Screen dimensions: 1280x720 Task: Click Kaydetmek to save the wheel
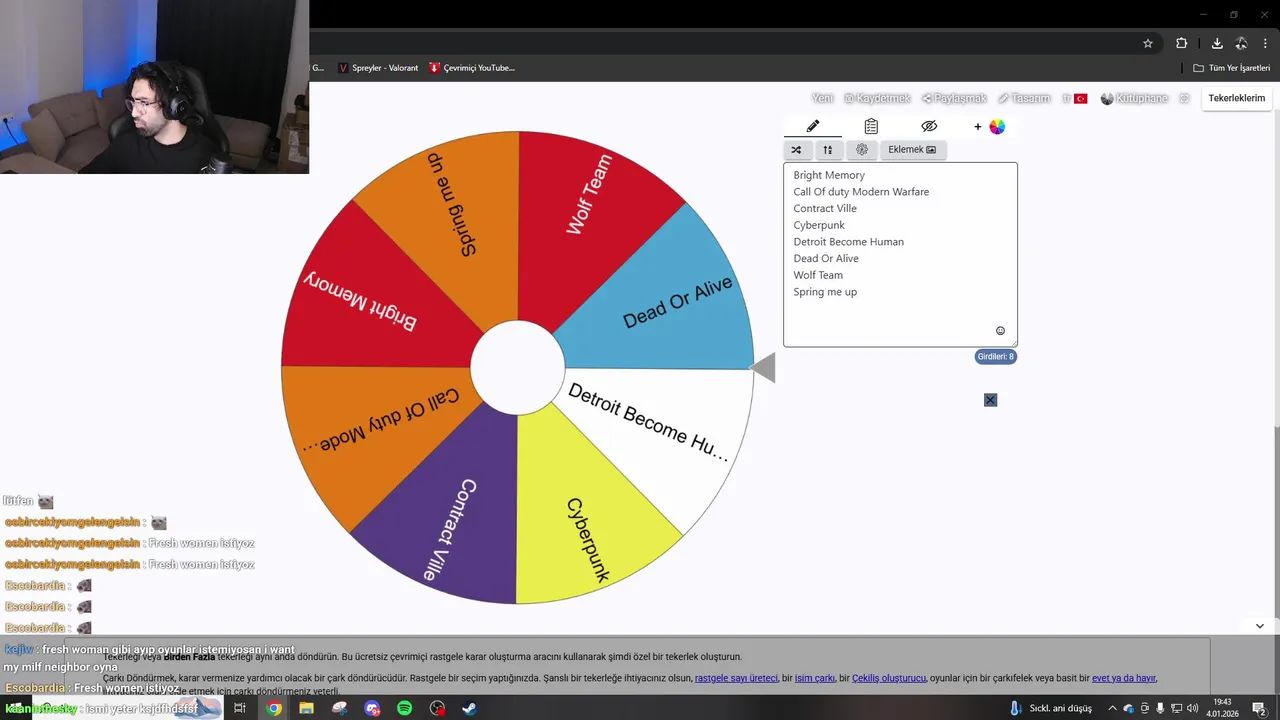tap(877, 98)
